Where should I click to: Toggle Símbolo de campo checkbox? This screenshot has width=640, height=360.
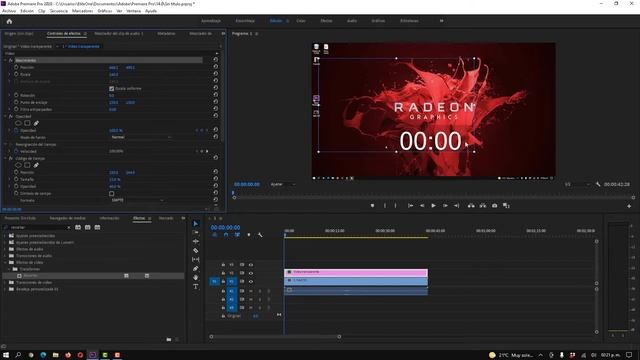pyautogui.click(x=111, y=194)
